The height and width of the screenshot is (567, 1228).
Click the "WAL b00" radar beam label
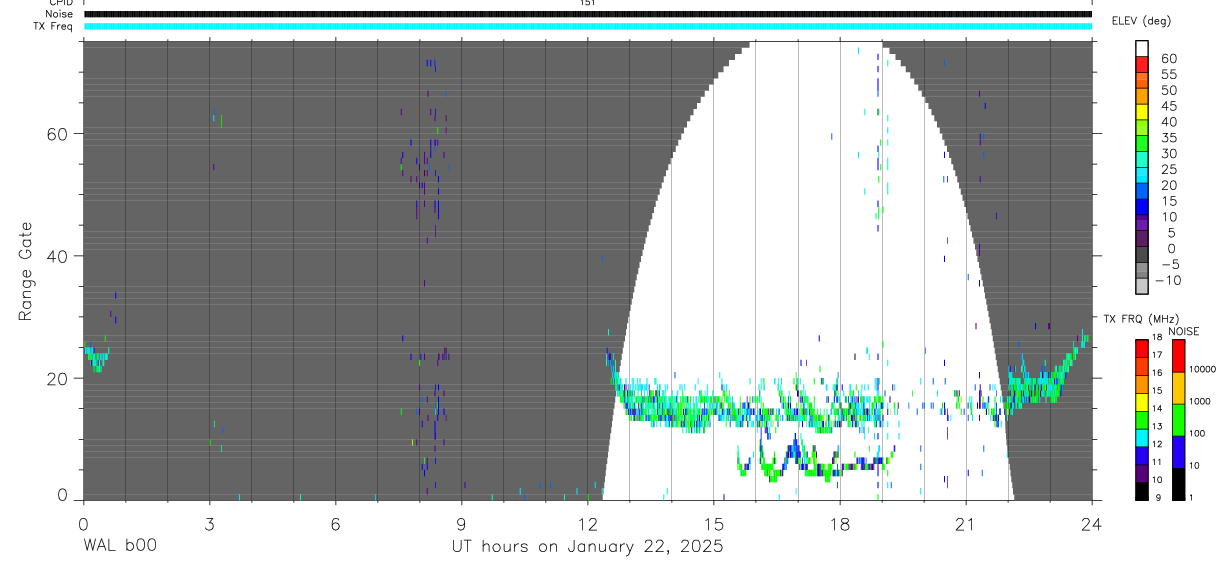tap(119, 547)
